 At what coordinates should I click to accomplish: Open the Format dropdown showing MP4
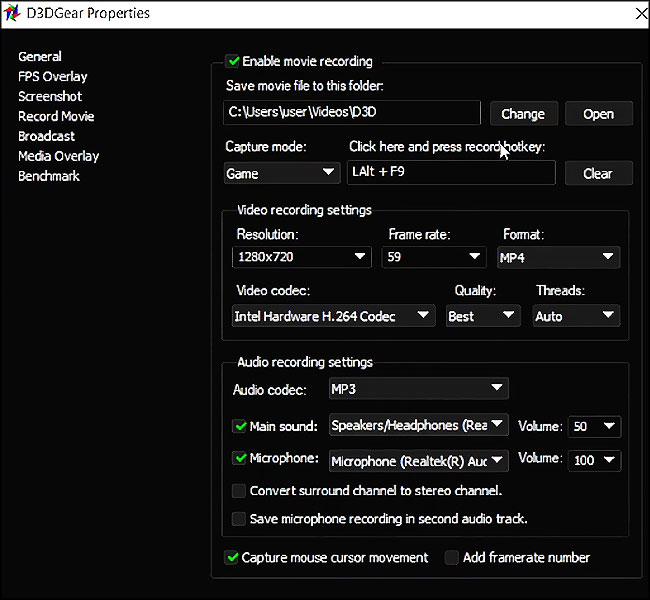coord(558,257)
